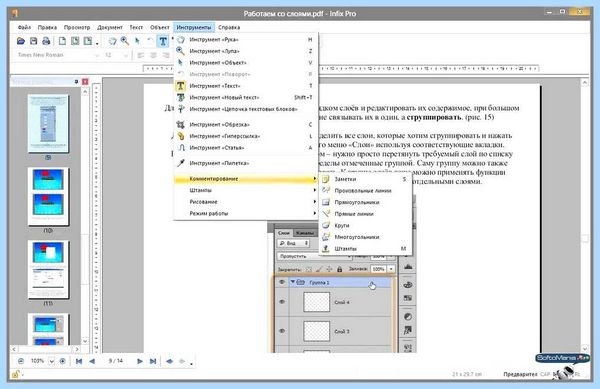This screenshot has height=389, width=600.
Task: Expand the Режим работы submenu
Action: point(246,213)
